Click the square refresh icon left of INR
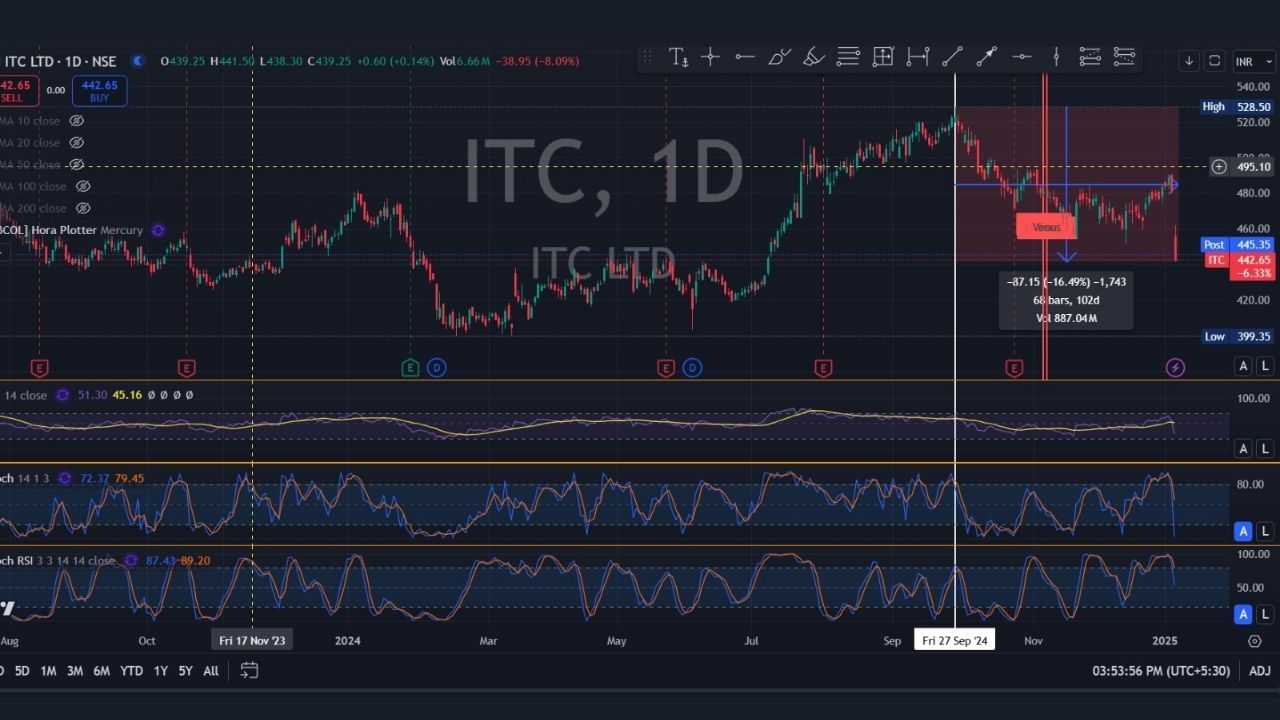Viewport: 1280px width, 720px height. [x=1214, y=61]
